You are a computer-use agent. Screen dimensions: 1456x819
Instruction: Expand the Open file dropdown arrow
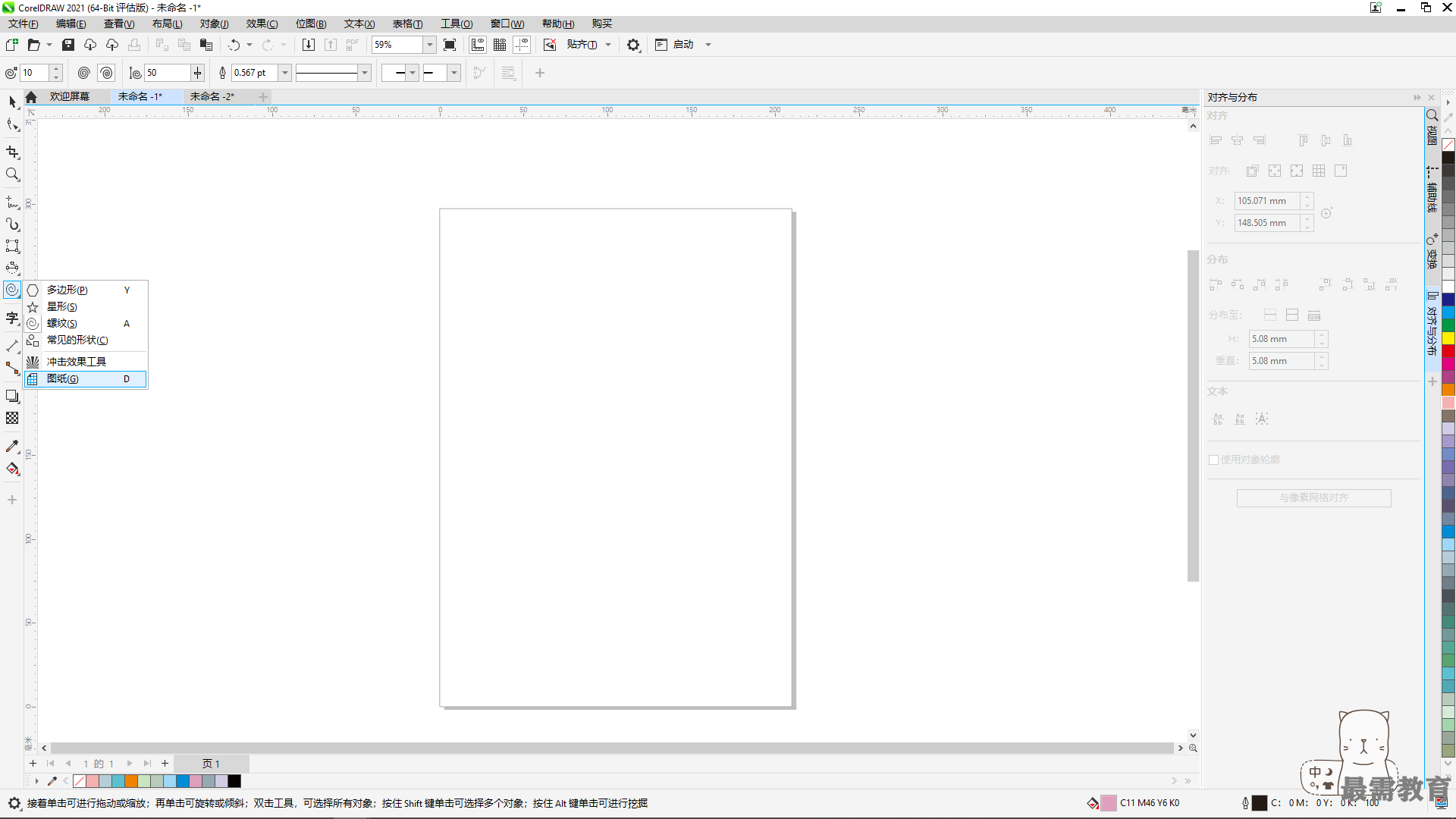49,45
